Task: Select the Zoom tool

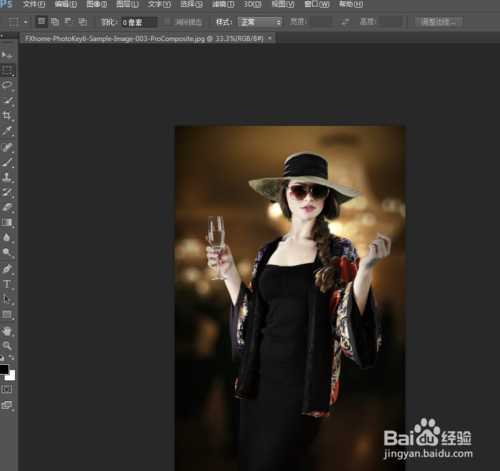Action: pyautogui.click(x=7, y=346)
